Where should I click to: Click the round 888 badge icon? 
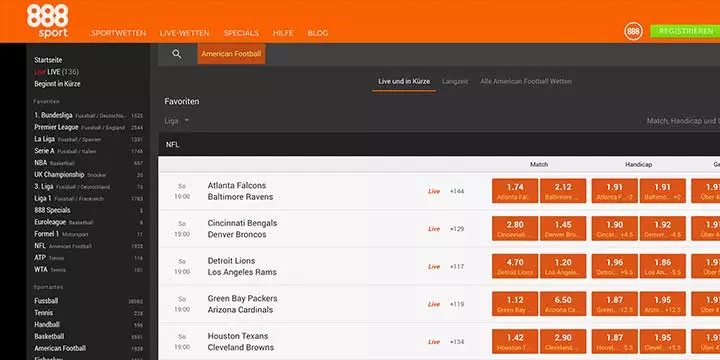point(633,31)
